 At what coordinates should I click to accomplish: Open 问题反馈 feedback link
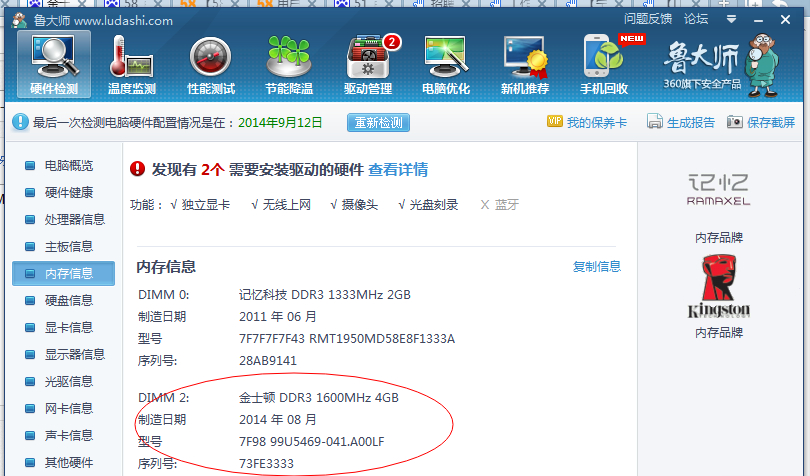pyautogui.click(x=648, y=19)
